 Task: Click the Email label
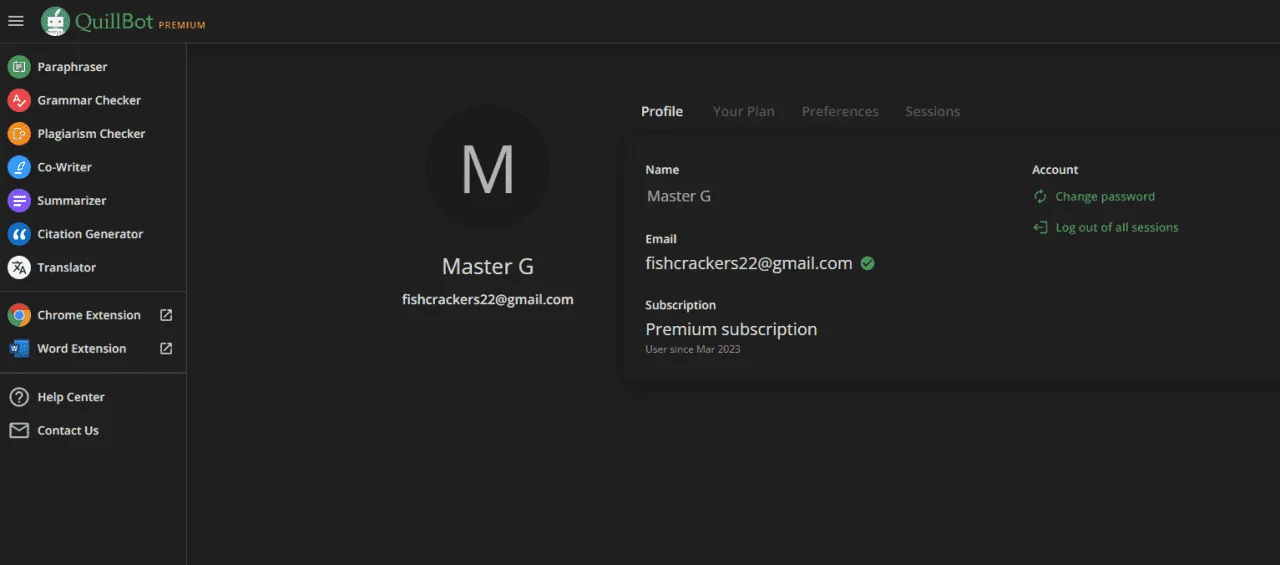[661, 239]
